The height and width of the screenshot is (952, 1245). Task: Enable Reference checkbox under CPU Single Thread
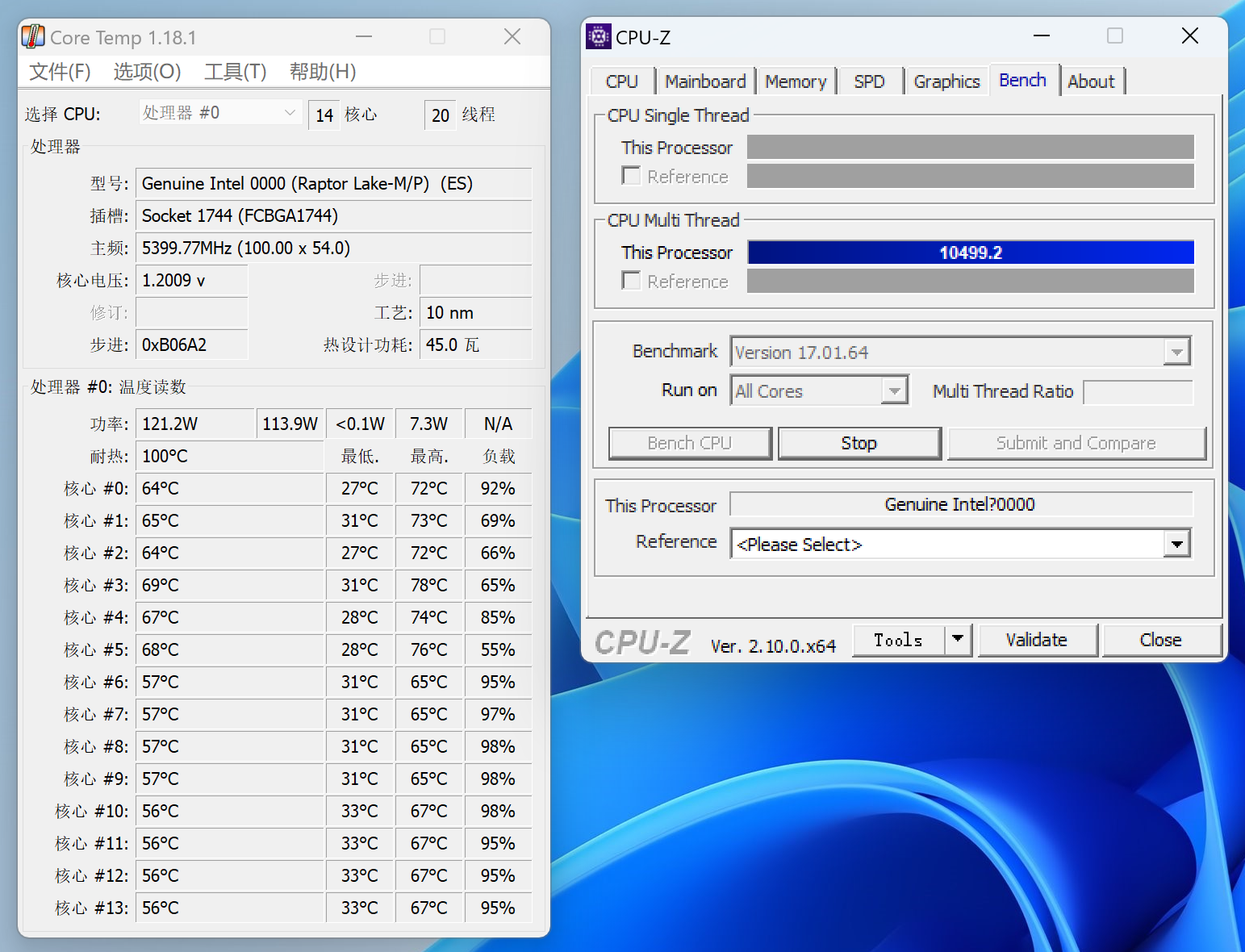[631, 176]
